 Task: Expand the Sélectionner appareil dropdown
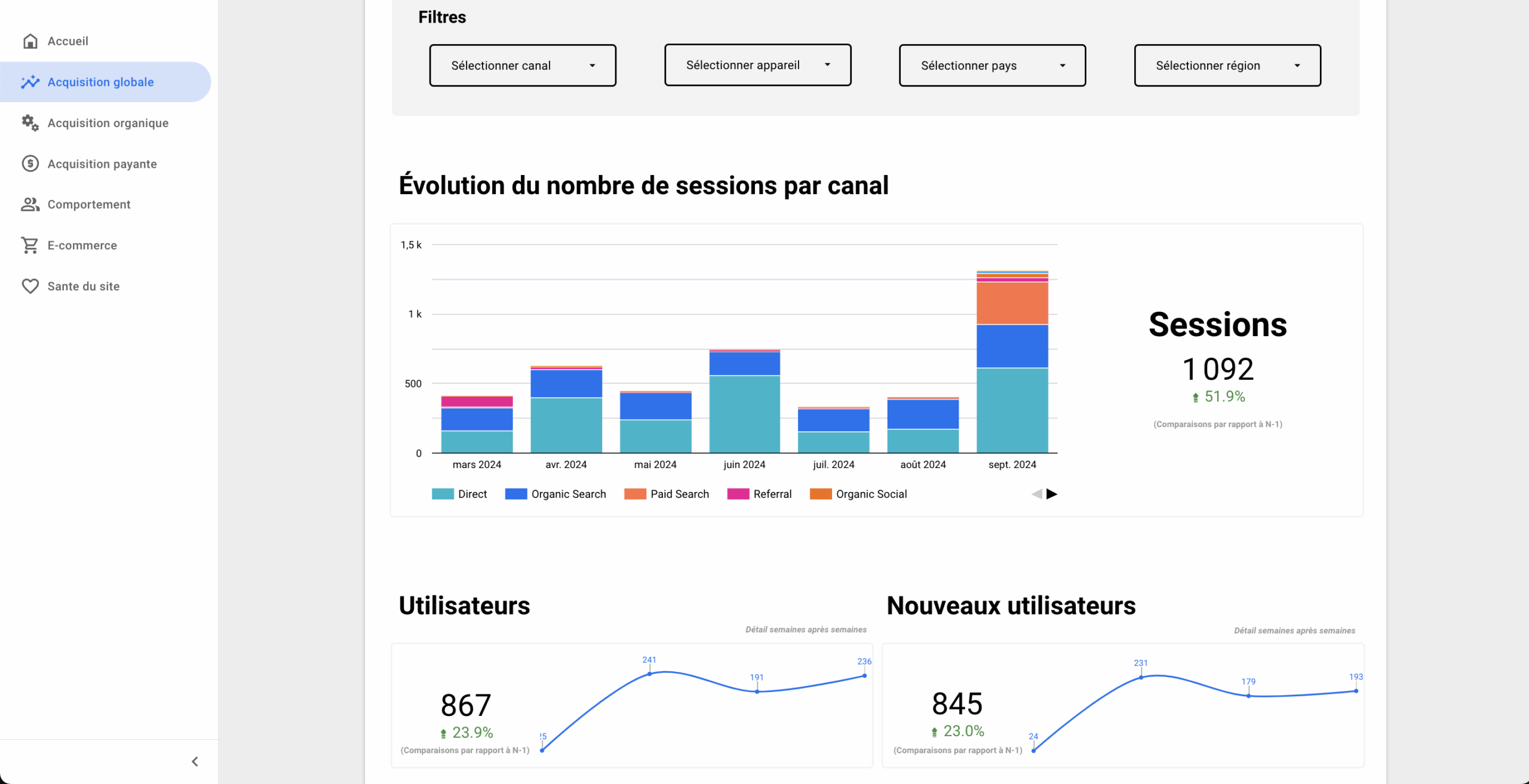pyautogui.click(x=757, y=64)
